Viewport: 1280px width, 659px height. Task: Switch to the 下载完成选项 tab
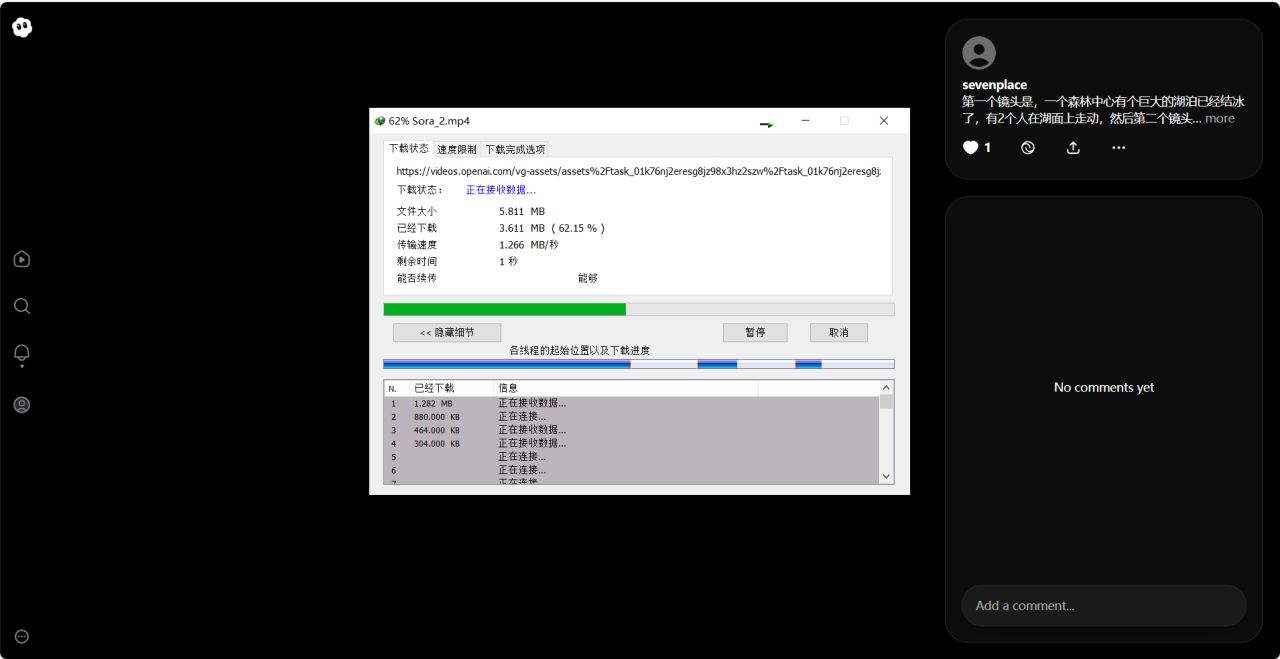point(515,149)
